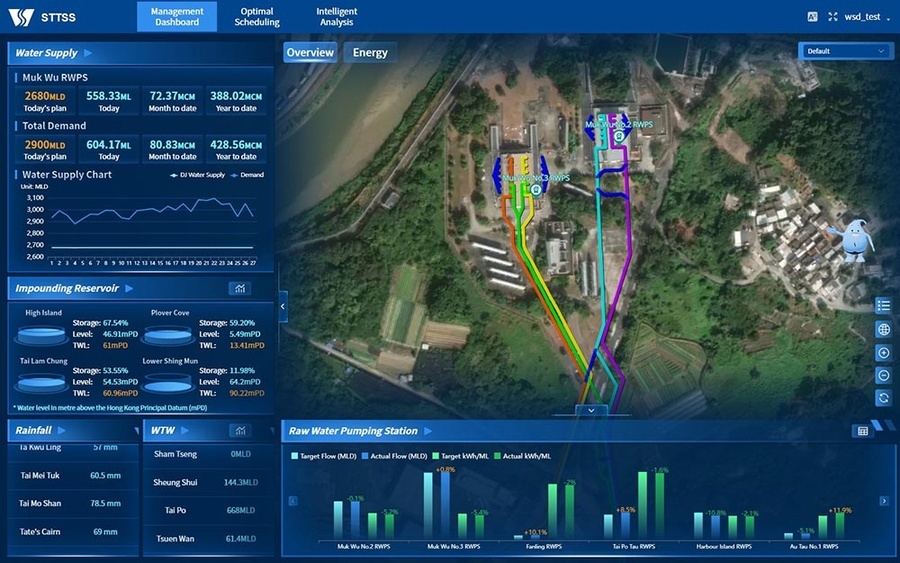Click the globe view map icon

click(x=883, y=329)
